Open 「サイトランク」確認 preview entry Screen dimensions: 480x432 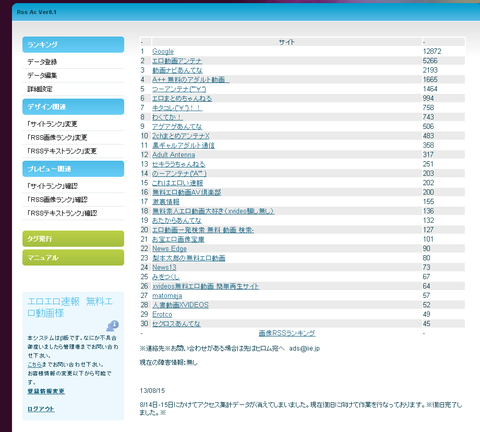(52, 186)
